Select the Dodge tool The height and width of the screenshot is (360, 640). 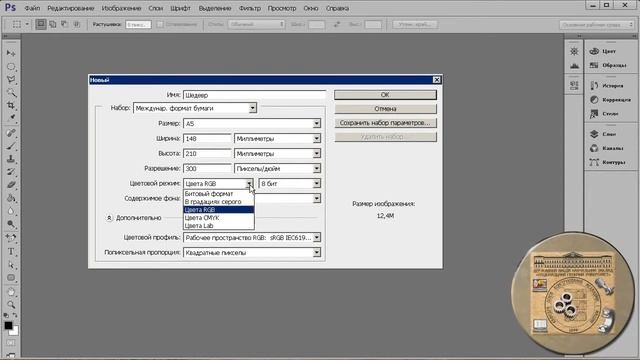click(11, 224)
